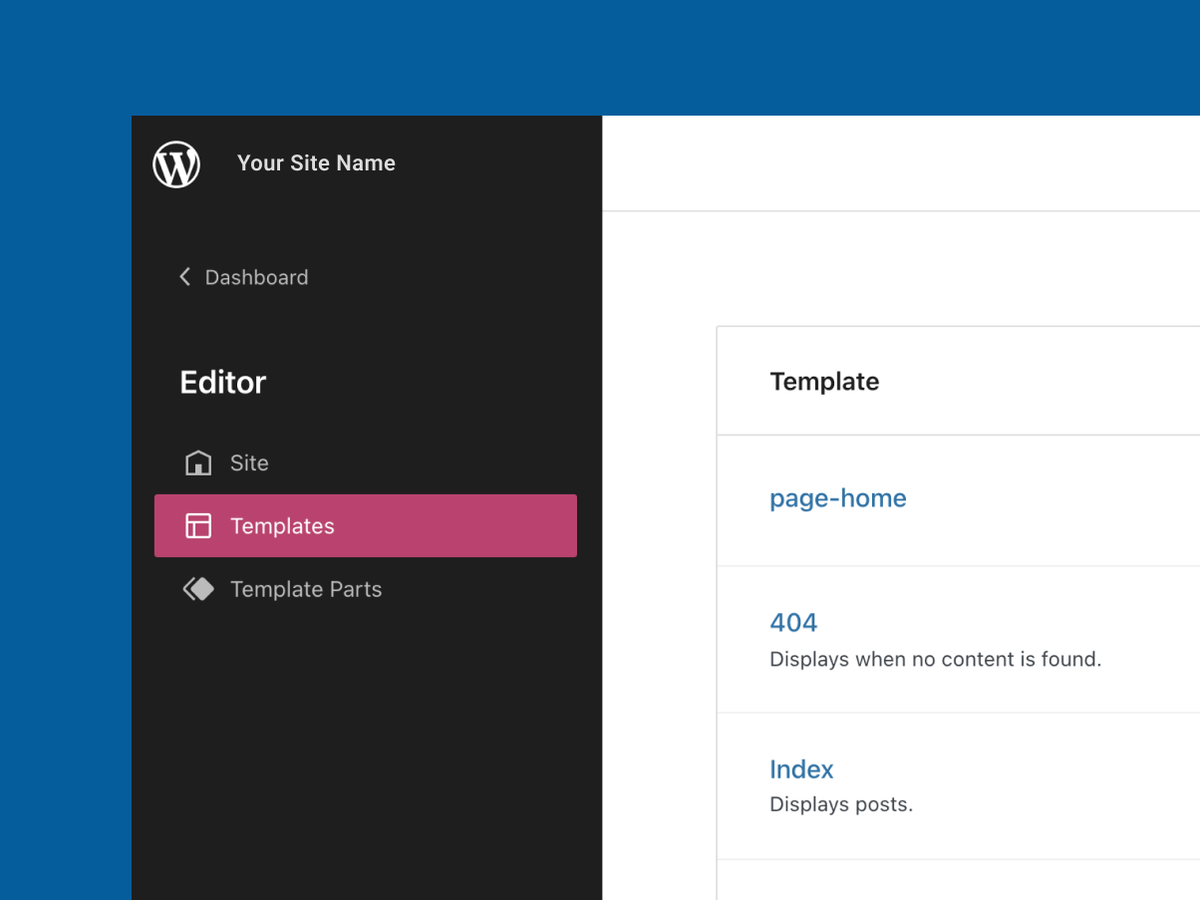The height and width of the screenshot is (900, 1200).
Task: Click "Displays when no content is found" description
Action: [x=935, y=659]
